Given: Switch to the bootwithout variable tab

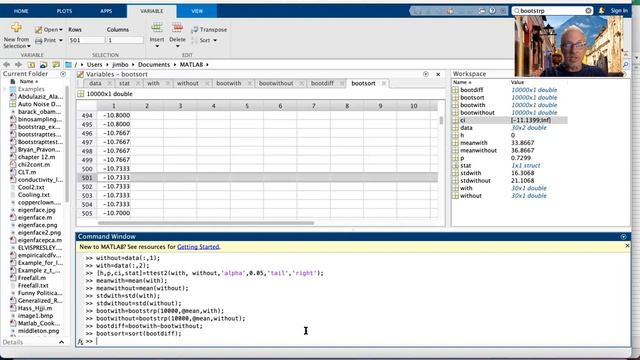Looking at the screenshot, I should (x=276, y=83).
